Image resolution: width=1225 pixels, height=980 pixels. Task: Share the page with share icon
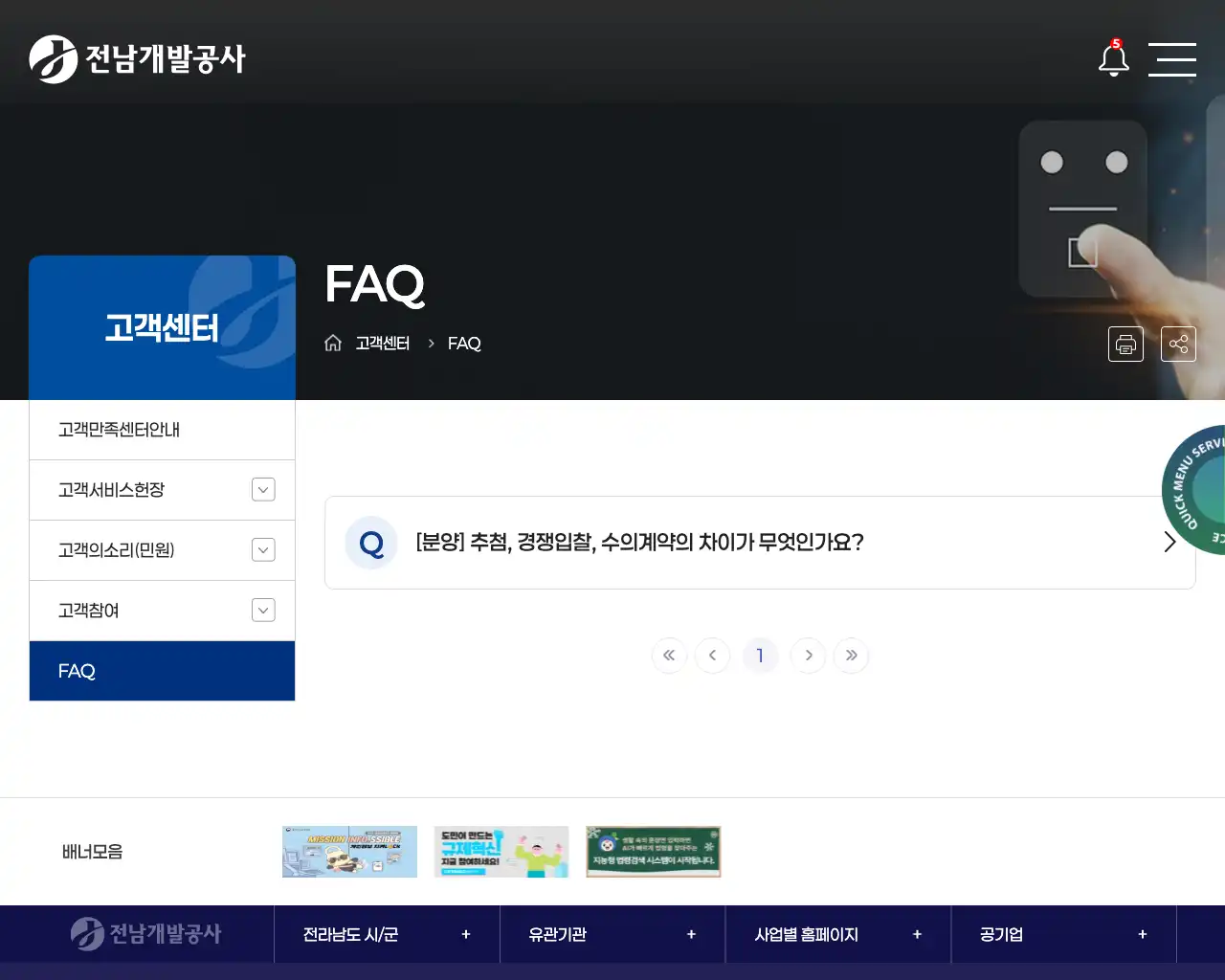point(1178,344)
